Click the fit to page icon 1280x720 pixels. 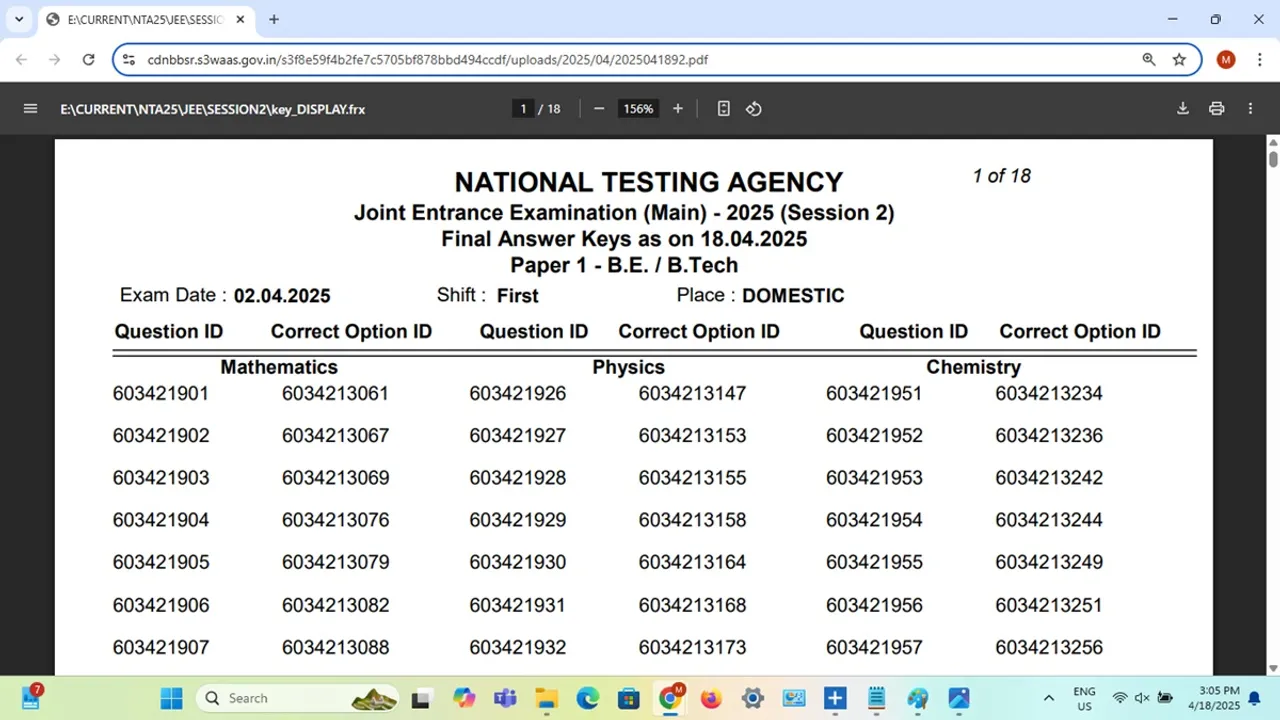[x=724, y=109]
